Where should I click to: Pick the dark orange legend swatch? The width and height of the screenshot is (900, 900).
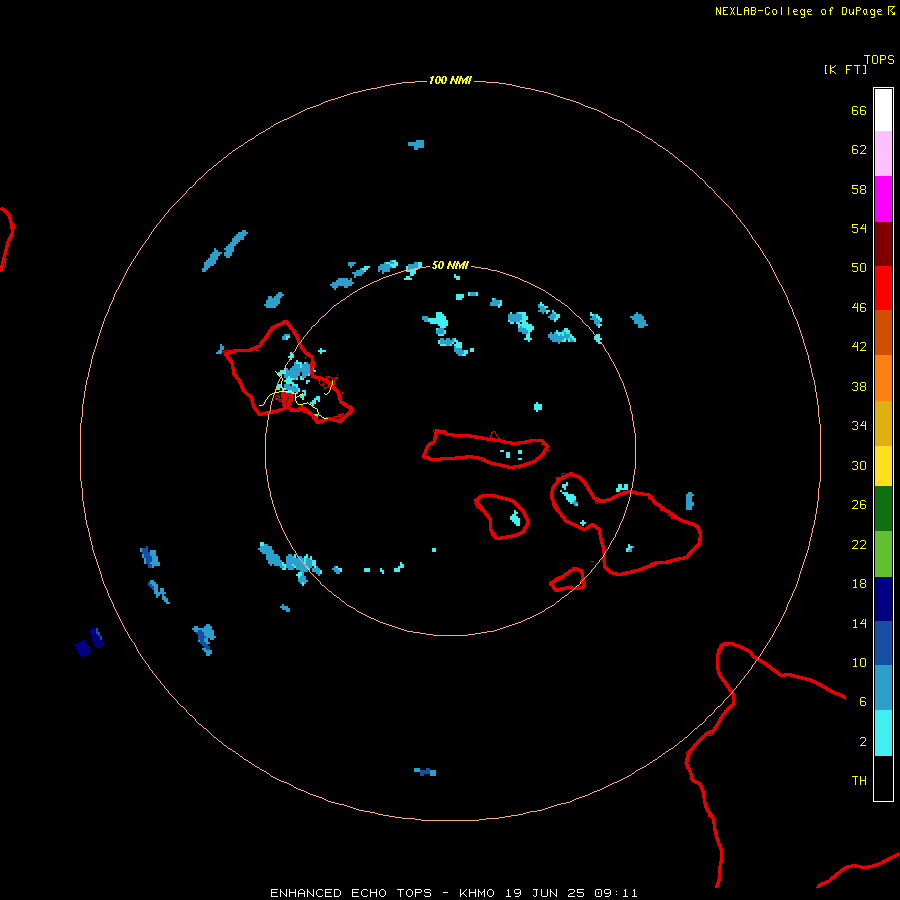(x=883, y=333)
